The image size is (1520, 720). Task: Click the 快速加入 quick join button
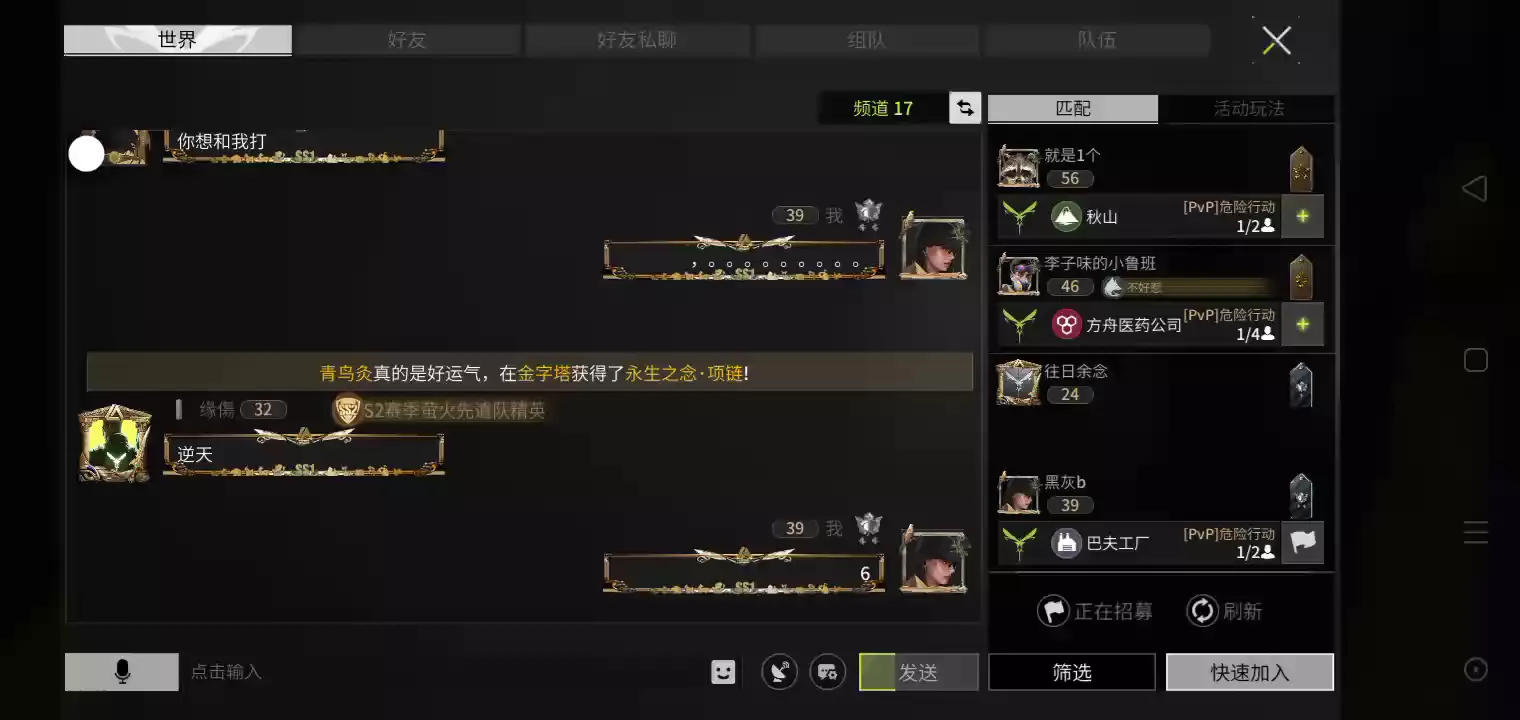click(1250, 672)
